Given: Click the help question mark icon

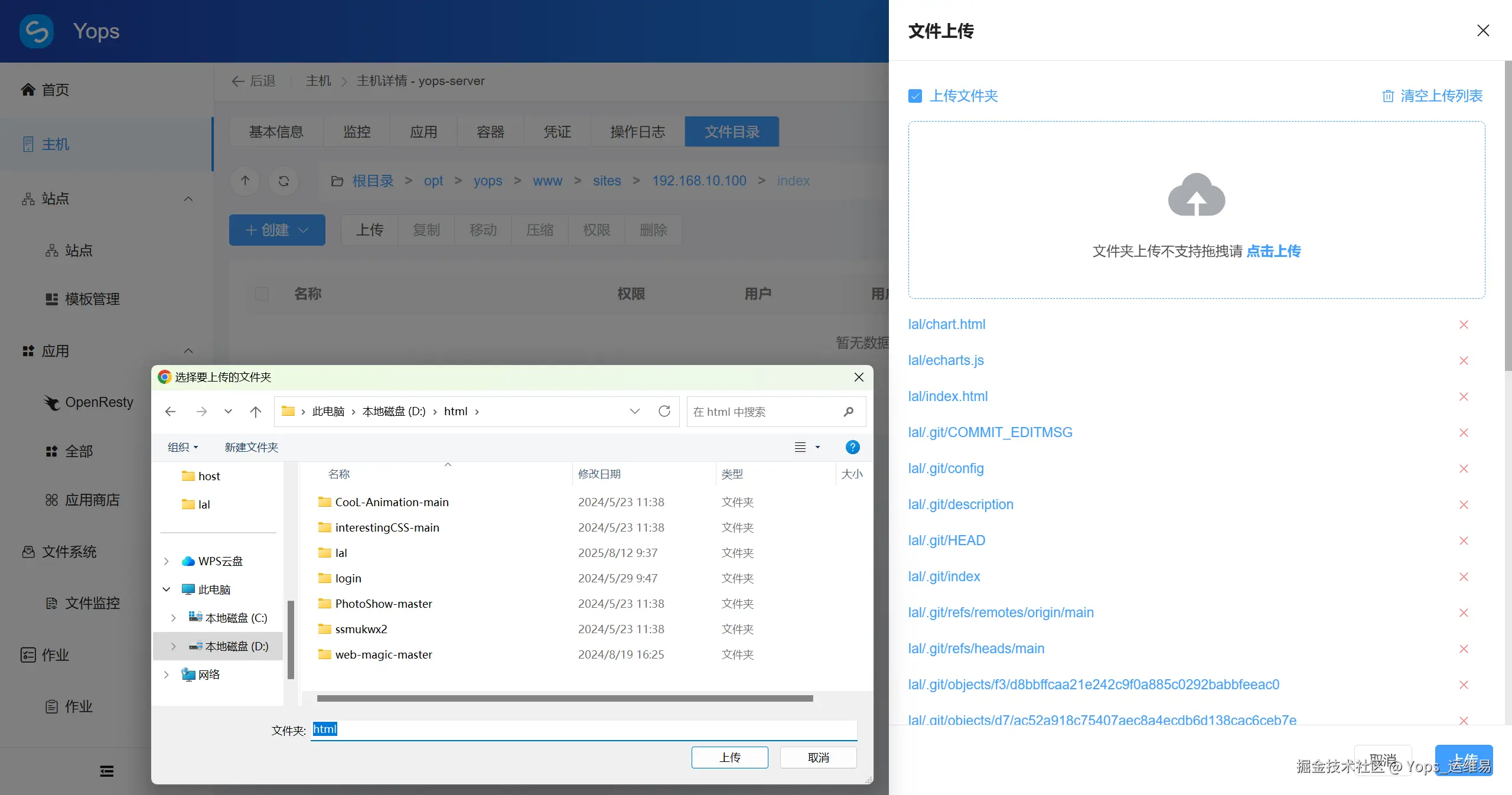Looking at the screenshot, I should [x=852, y=447].
